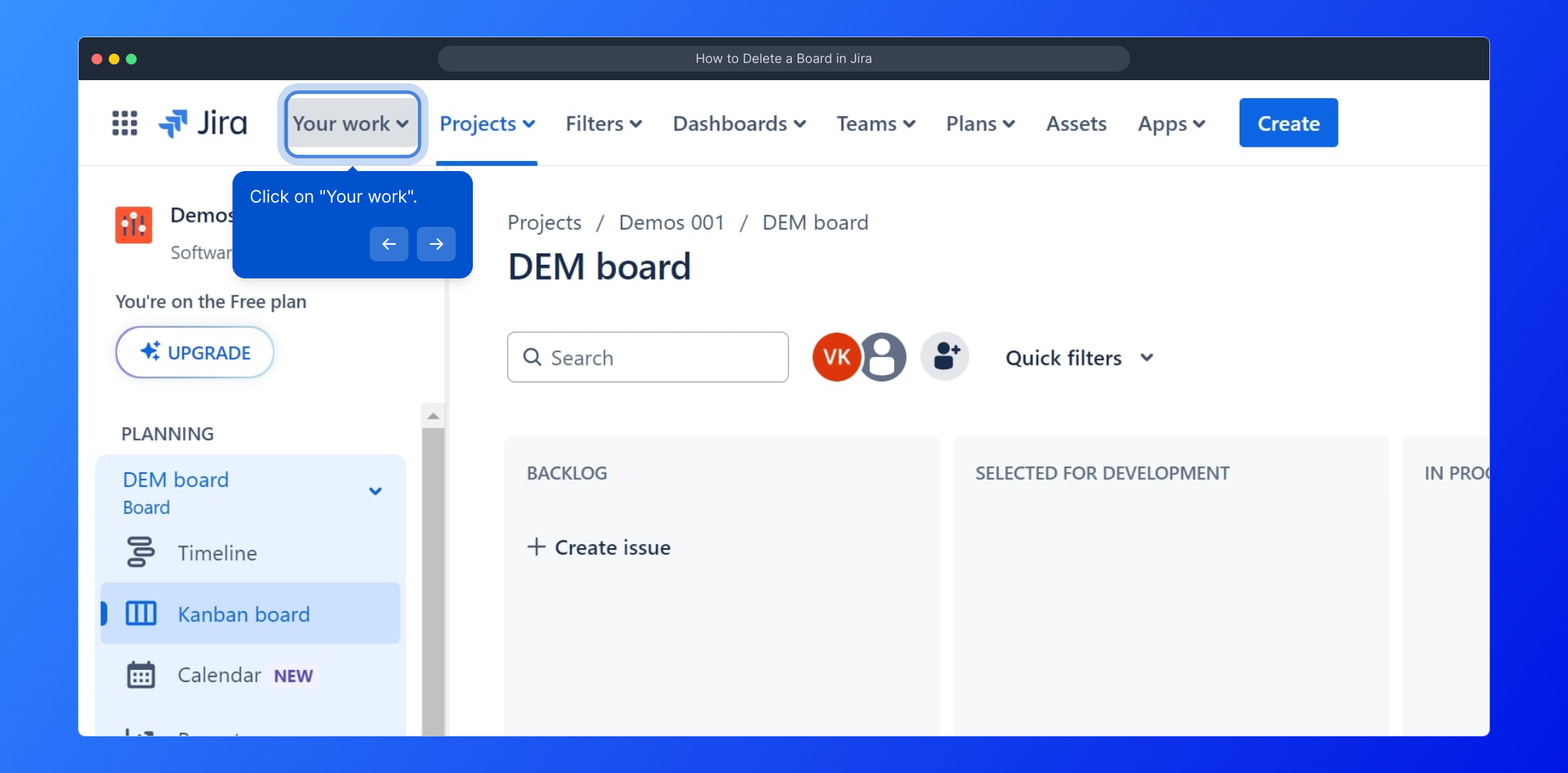Screen dimensions: 1568x773
Task: Open the app switcher grid icon
Action: 124,123
